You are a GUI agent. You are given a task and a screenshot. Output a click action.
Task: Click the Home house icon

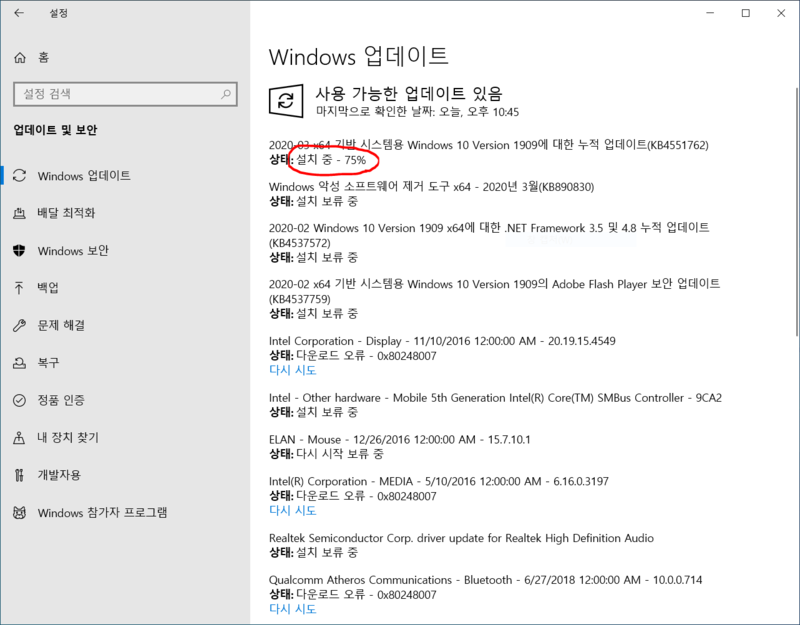click(20, 58)
